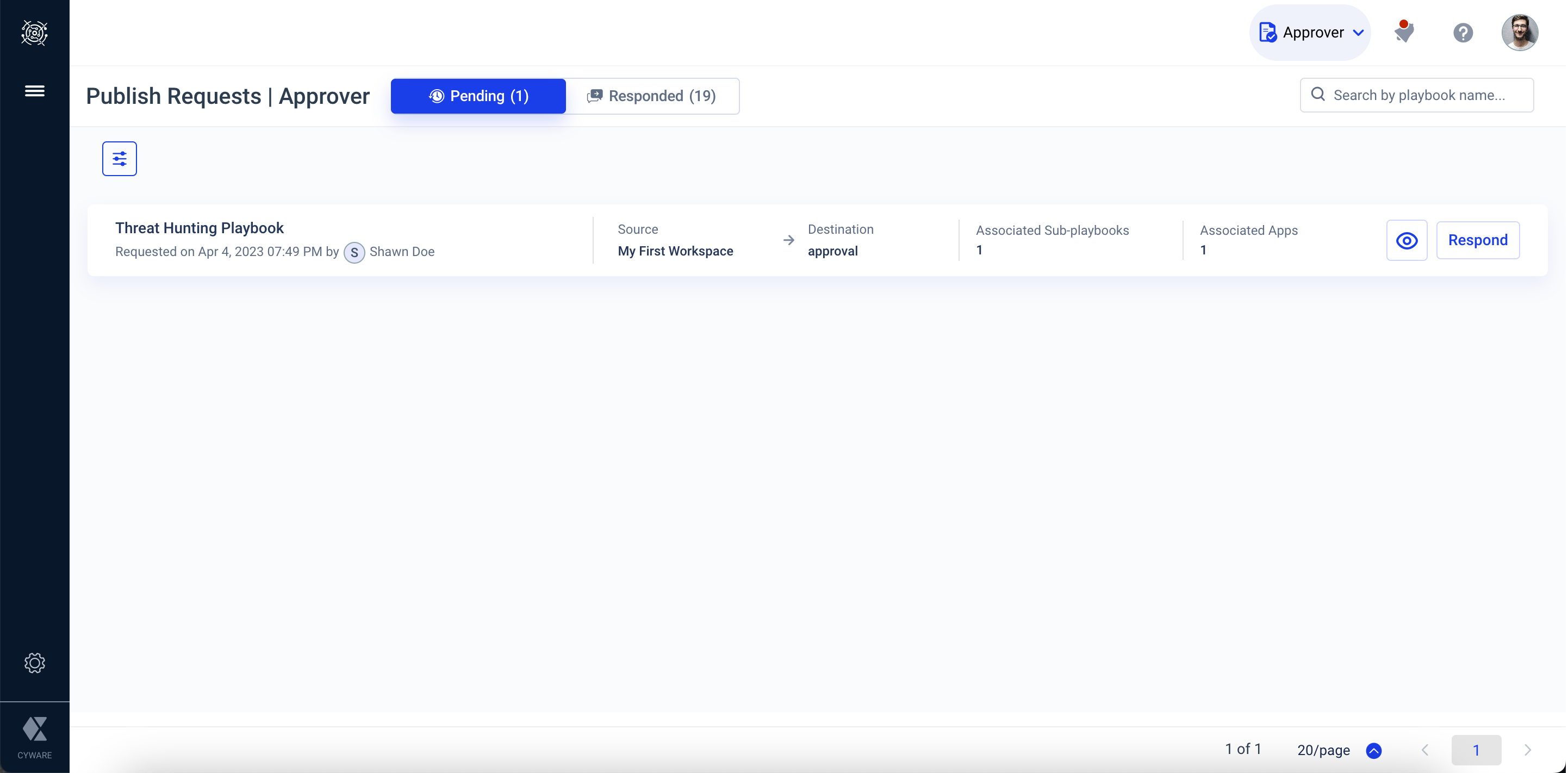This screenshot has width=1568, height=773.
Task: Click the Respond button
Action: click(1477, 240)
